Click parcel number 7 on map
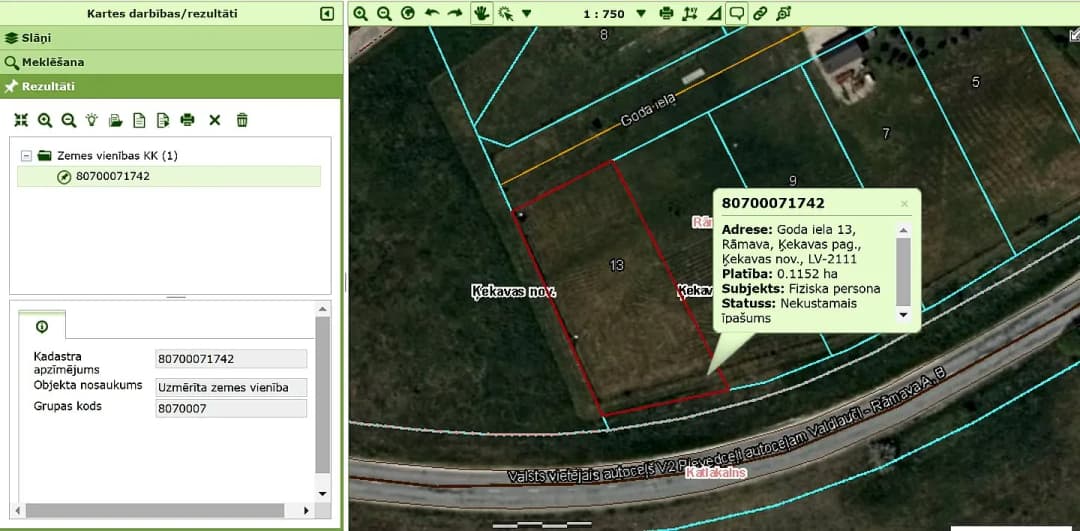 tap(886, 133)
